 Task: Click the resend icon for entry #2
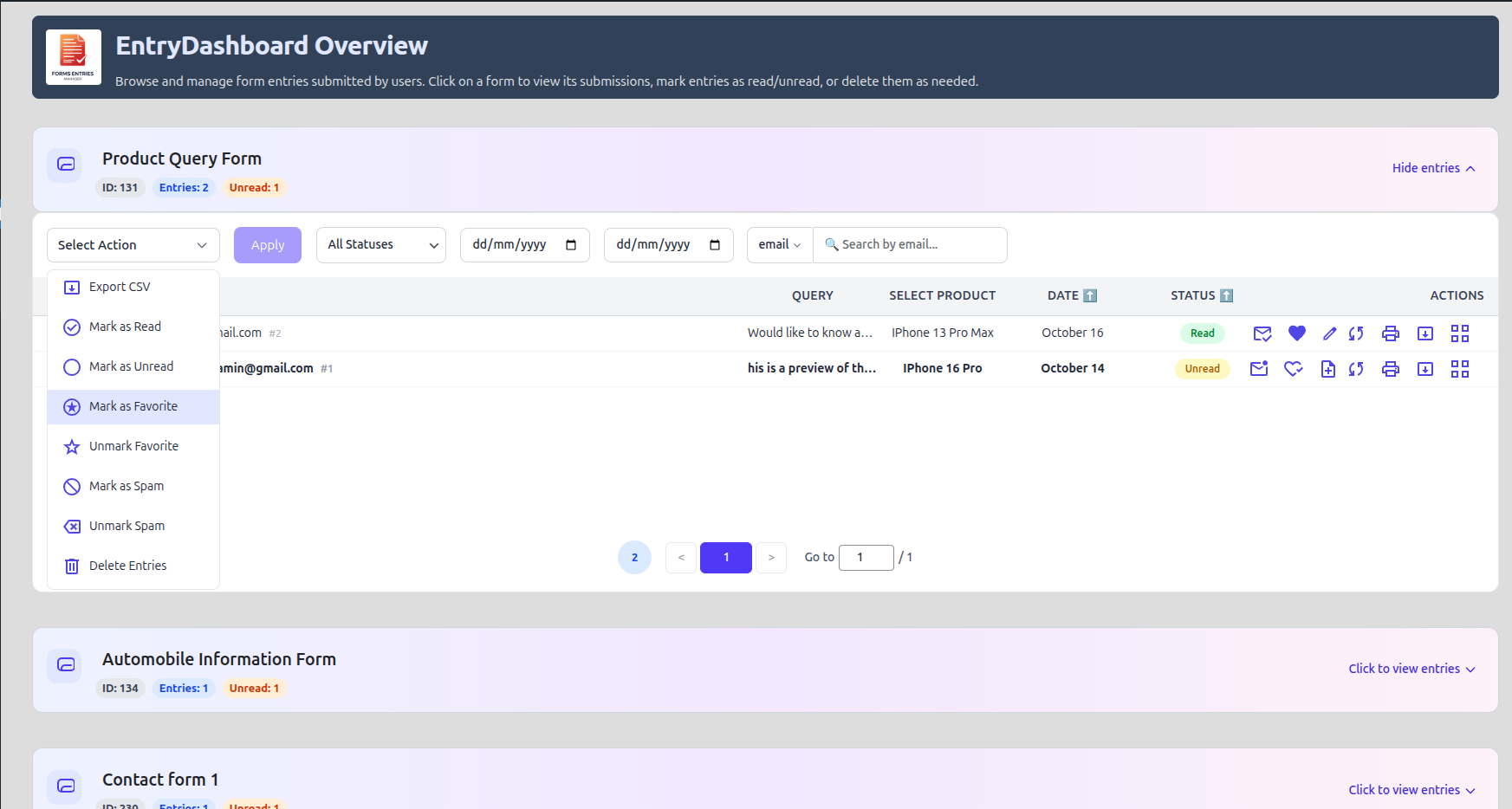click(x=1356, y=333)
